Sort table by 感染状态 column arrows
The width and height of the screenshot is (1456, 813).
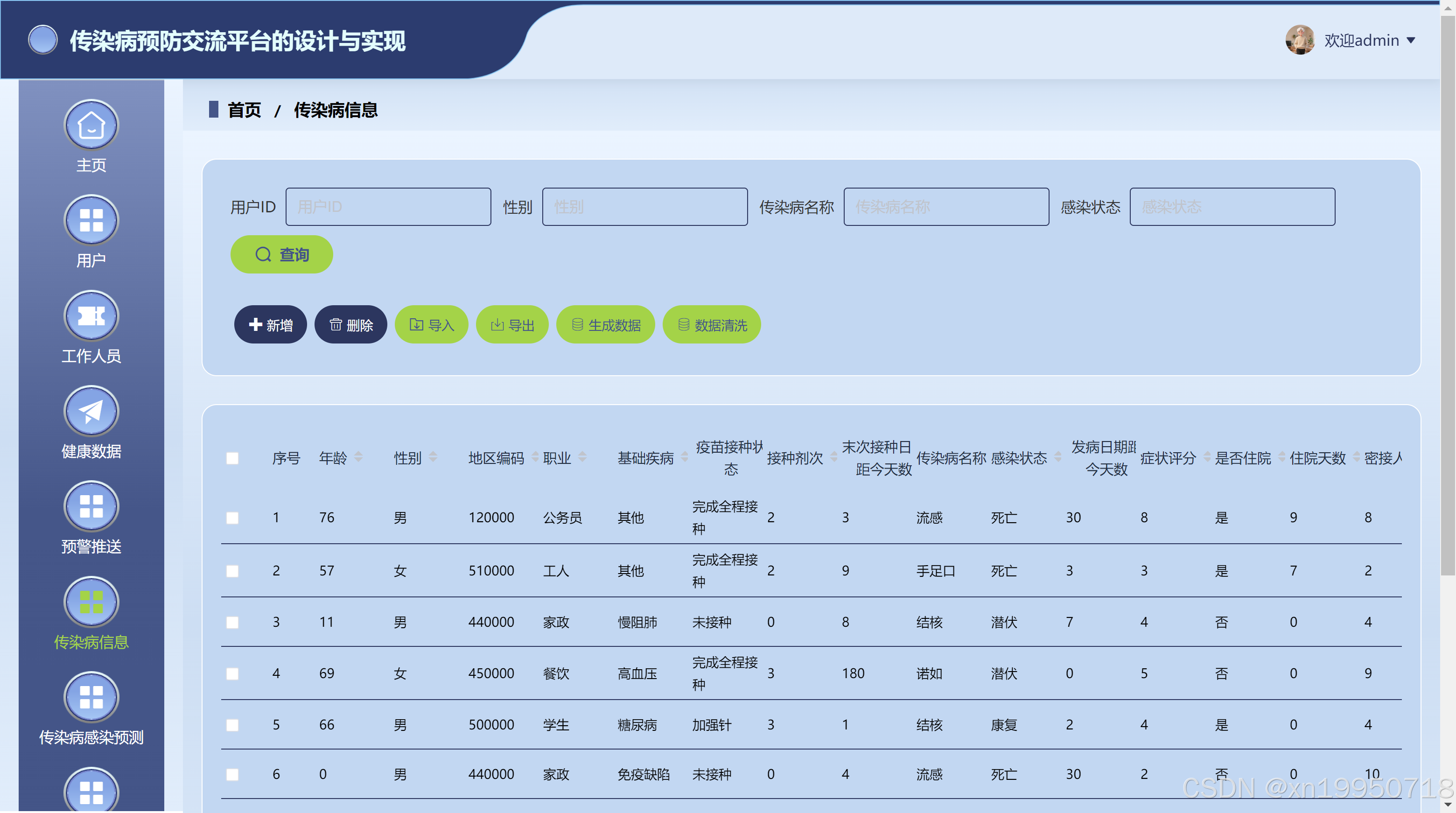point(1057,457)
